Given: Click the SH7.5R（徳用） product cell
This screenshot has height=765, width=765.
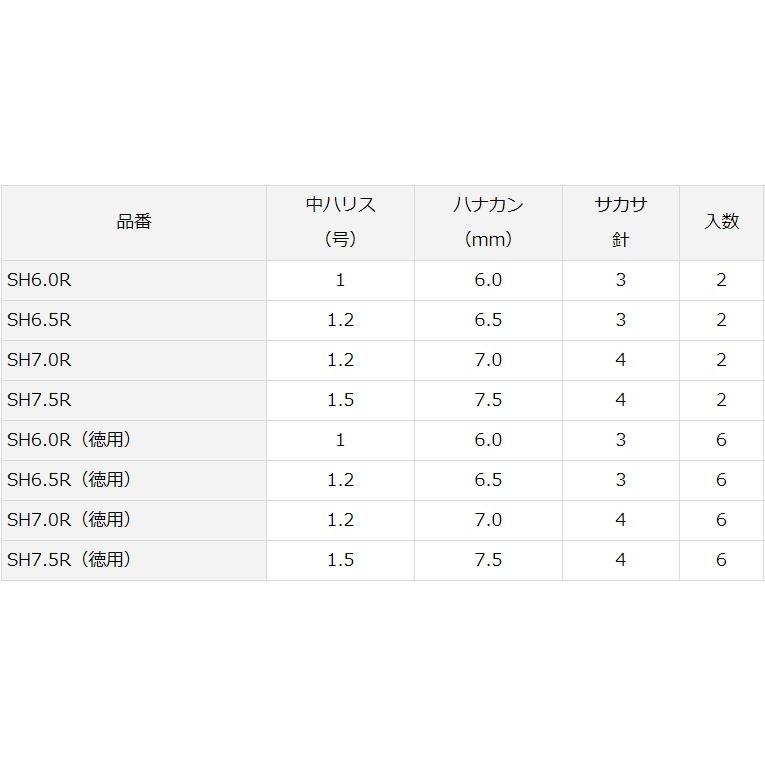Looking at the screenshot, I should 70,560.
